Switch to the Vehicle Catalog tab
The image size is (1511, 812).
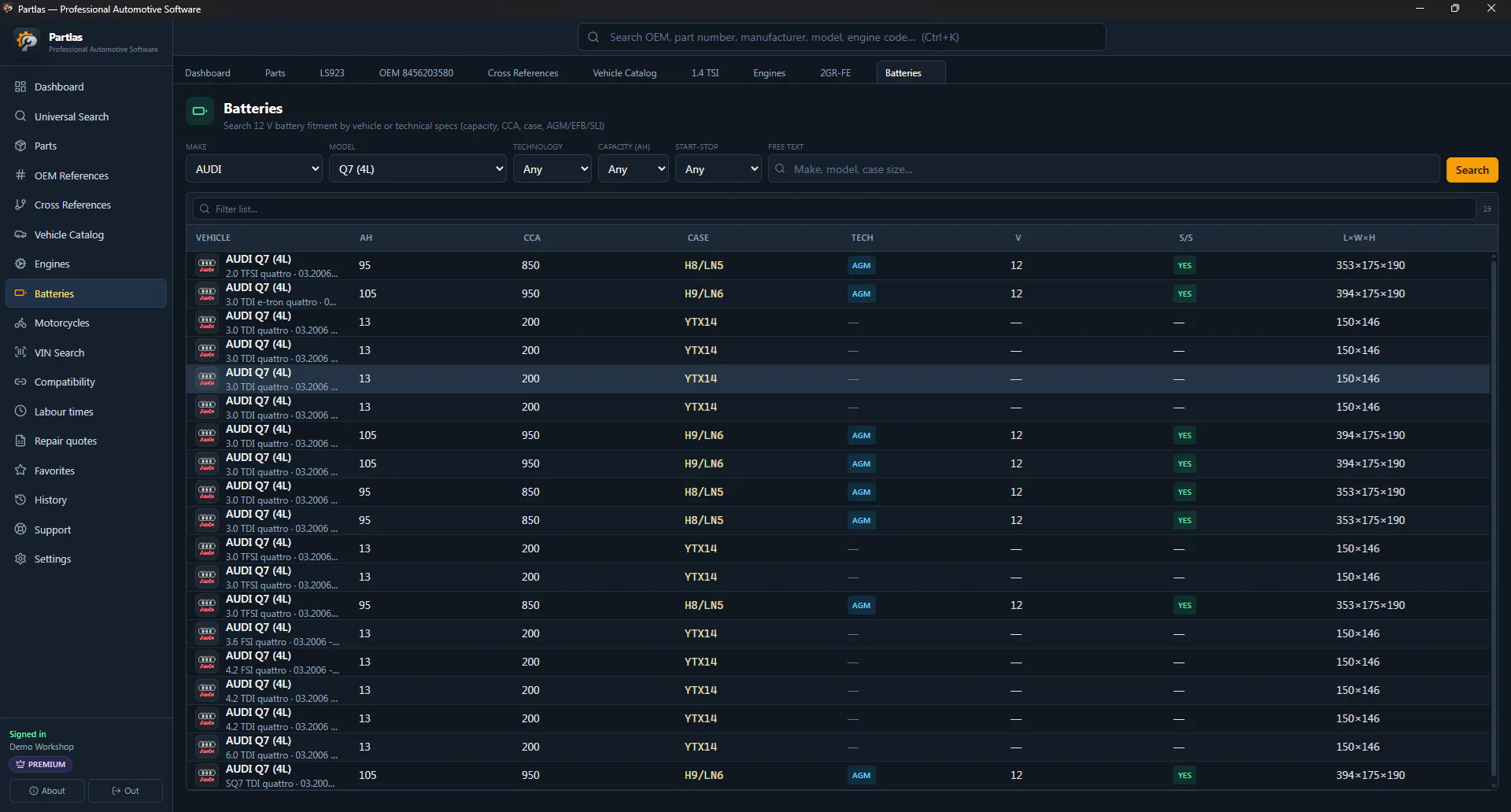[624, 73]
